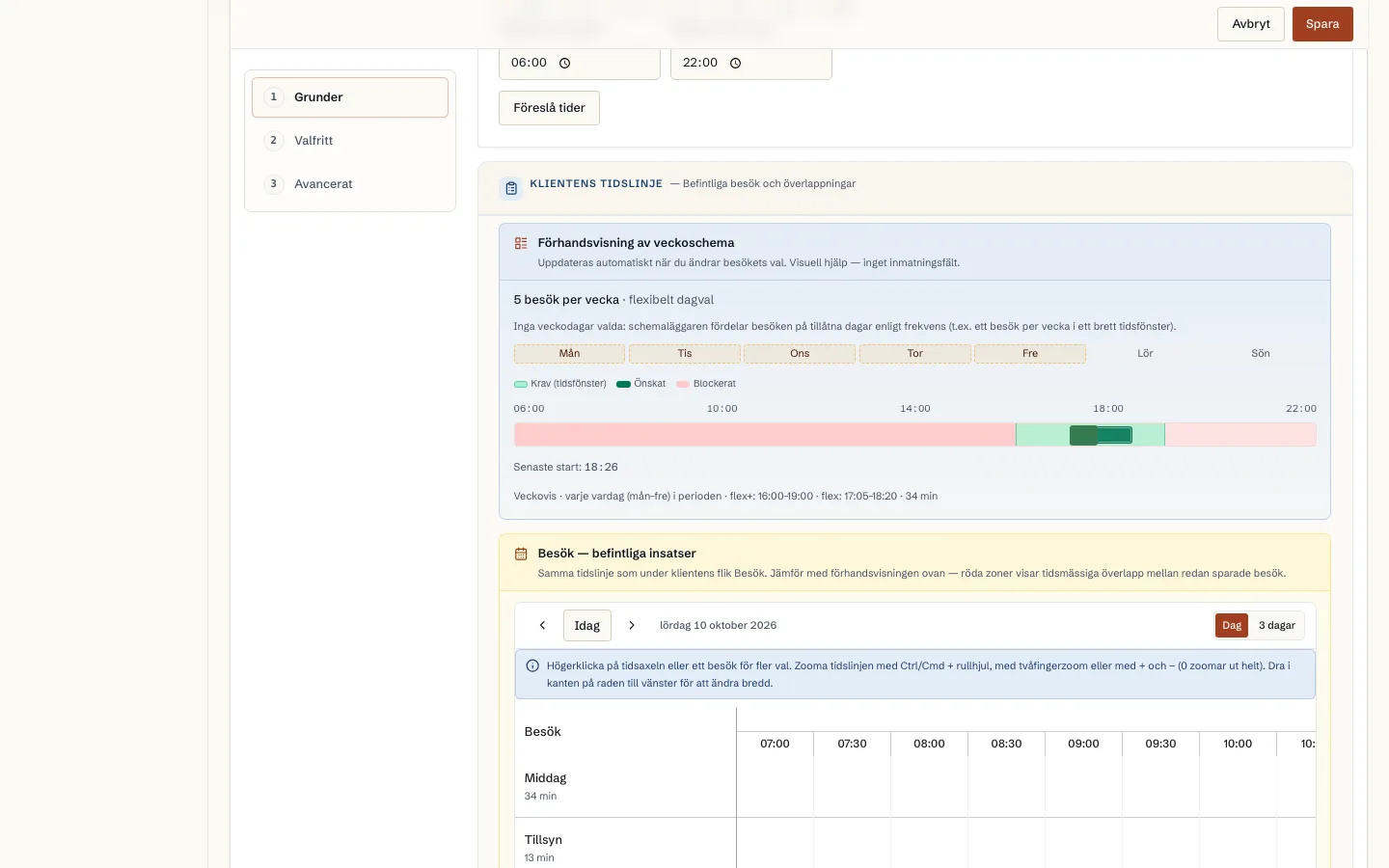Edit the 06:00 start time field
The image size is (1389, 868).
coord(579,63)
